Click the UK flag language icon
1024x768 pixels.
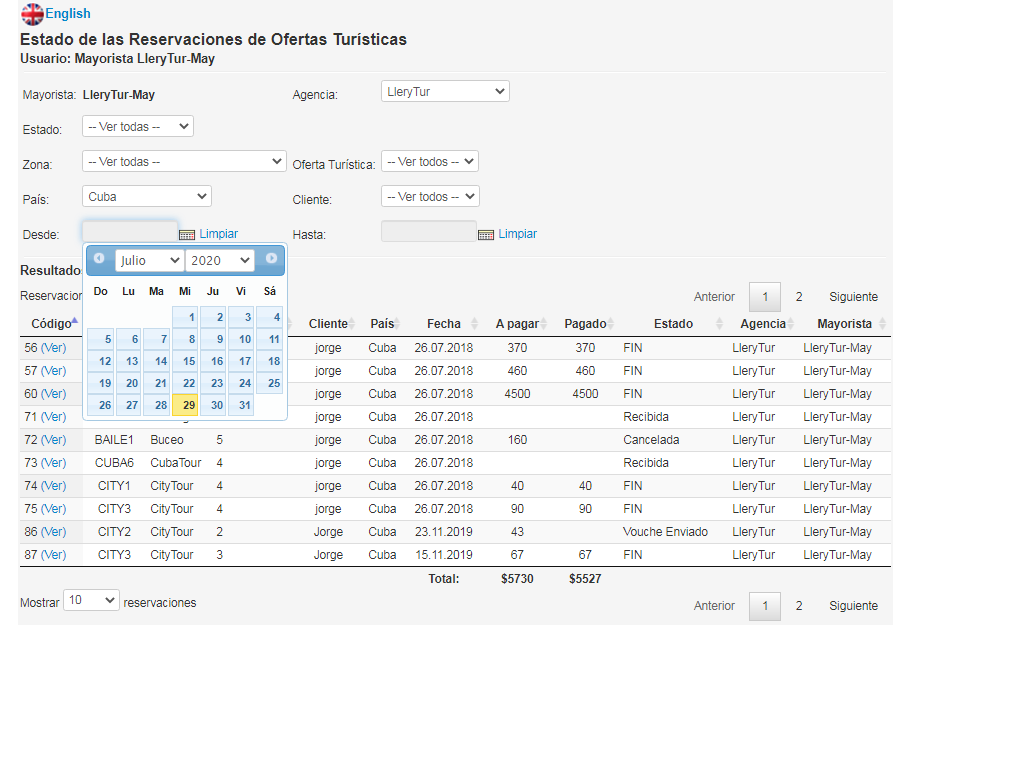point(32,14)
